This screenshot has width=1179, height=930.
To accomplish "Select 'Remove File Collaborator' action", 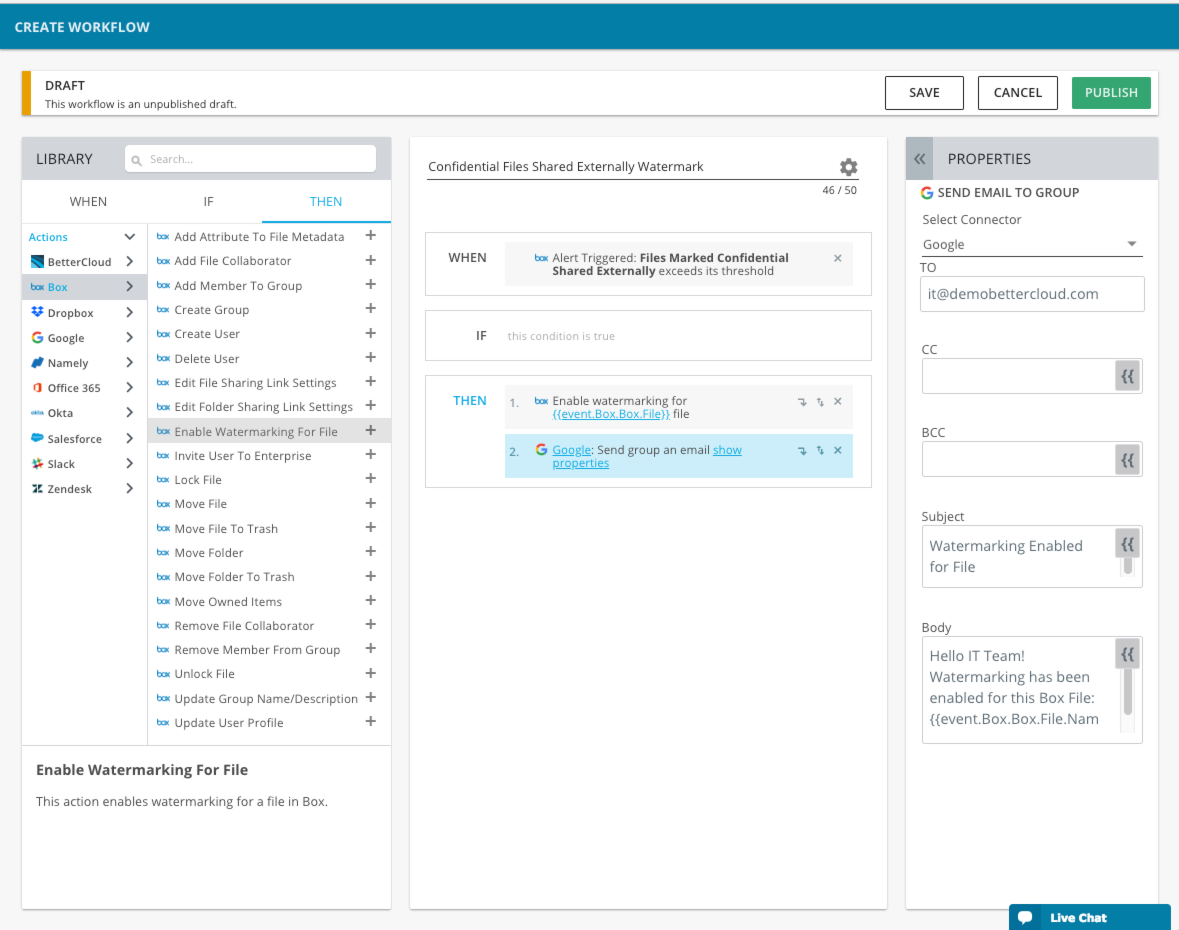I will 244,626.
